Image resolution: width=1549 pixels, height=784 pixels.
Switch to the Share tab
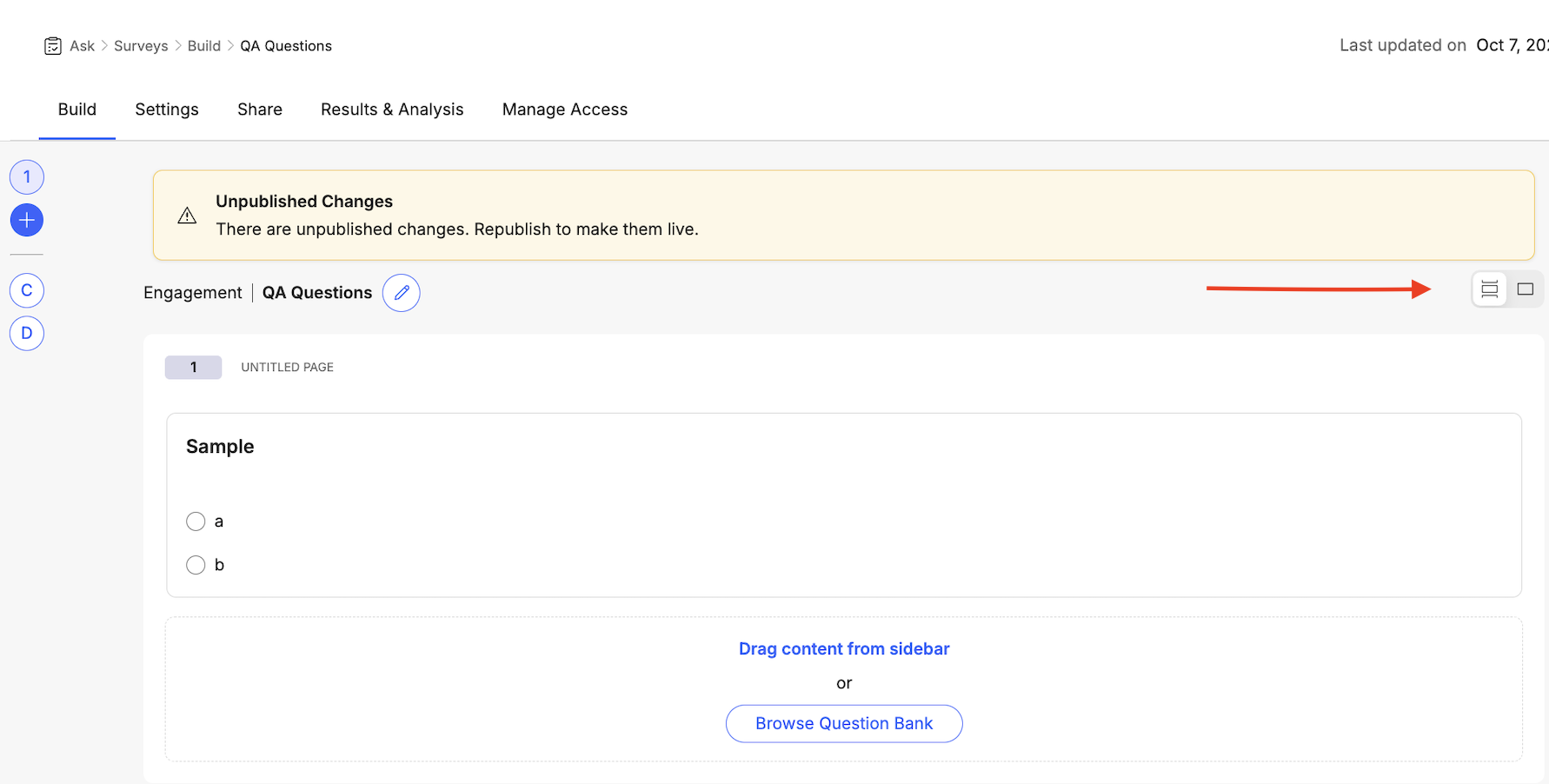(x=260, y=110)
